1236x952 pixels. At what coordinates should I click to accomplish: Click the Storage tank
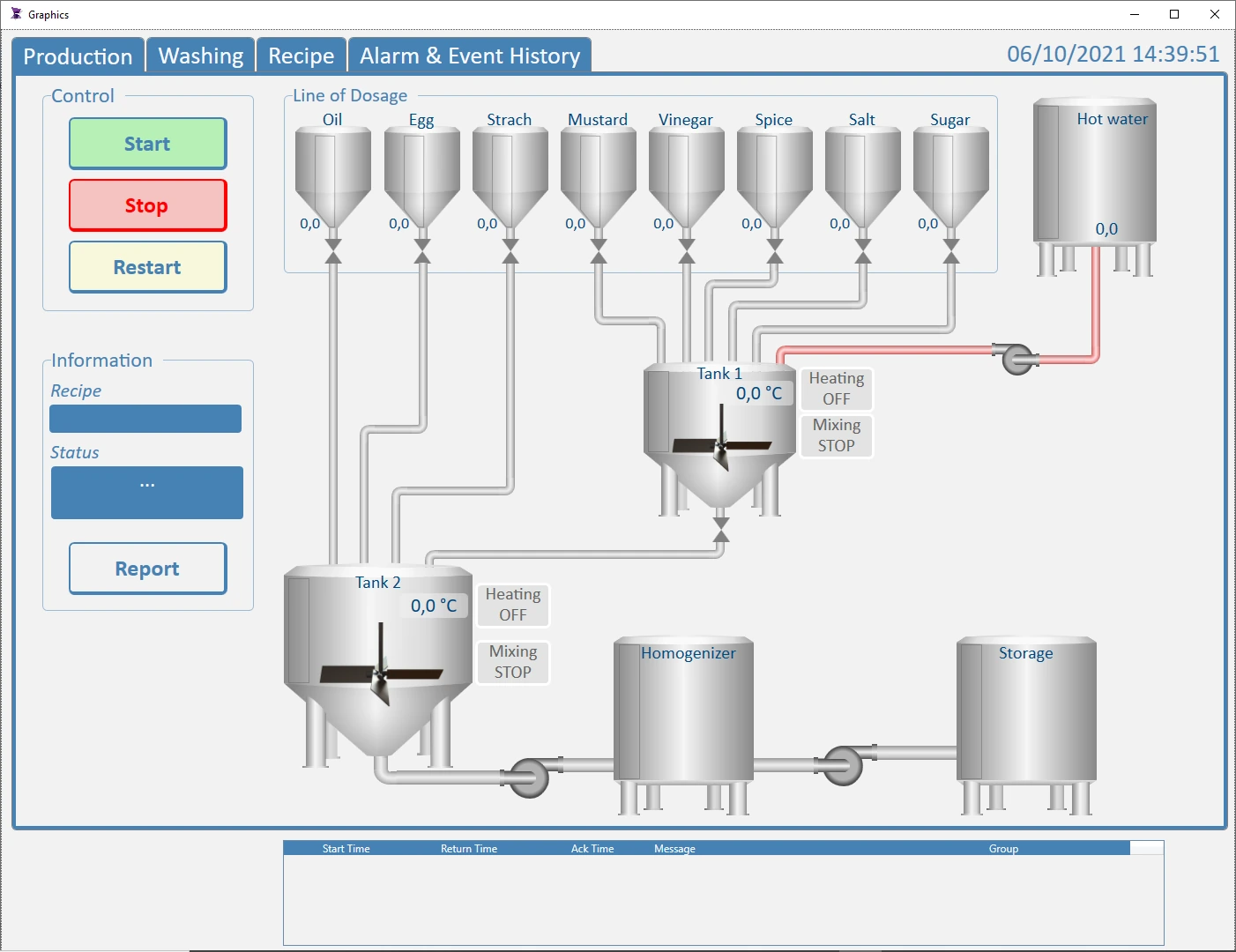[x=1027, y=725]
